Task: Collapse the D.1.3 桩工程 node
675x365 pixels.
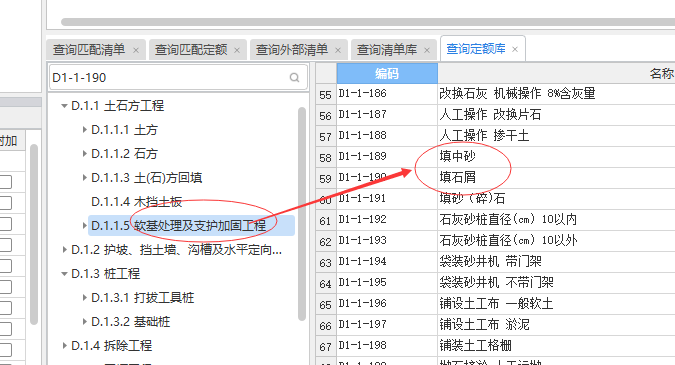Action: pos(64,273)
